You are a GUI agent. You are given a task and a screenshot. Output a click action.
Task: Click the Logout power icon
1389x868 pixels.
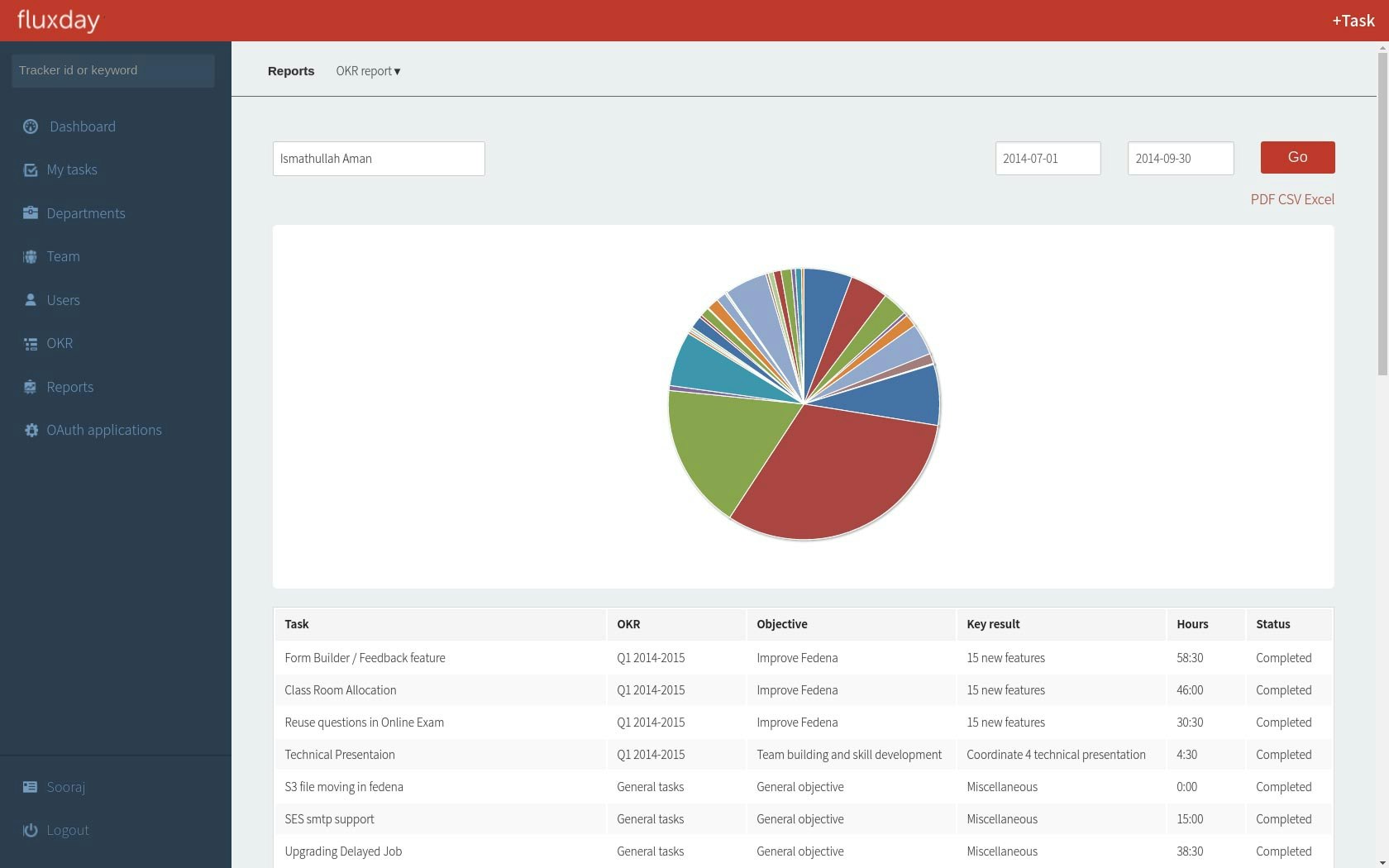tap(31, 830)
